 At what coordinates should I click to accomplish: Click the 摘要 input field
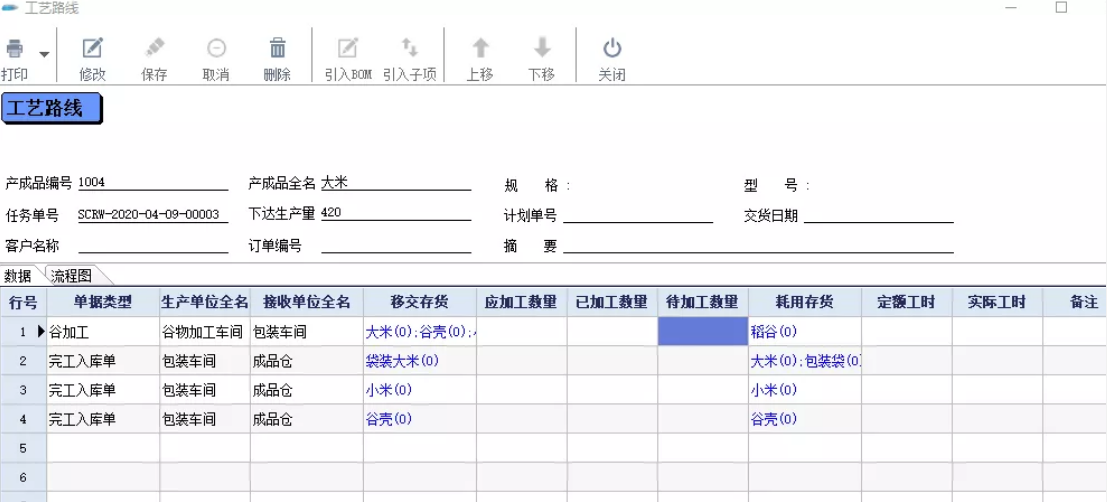click(758, 246)
